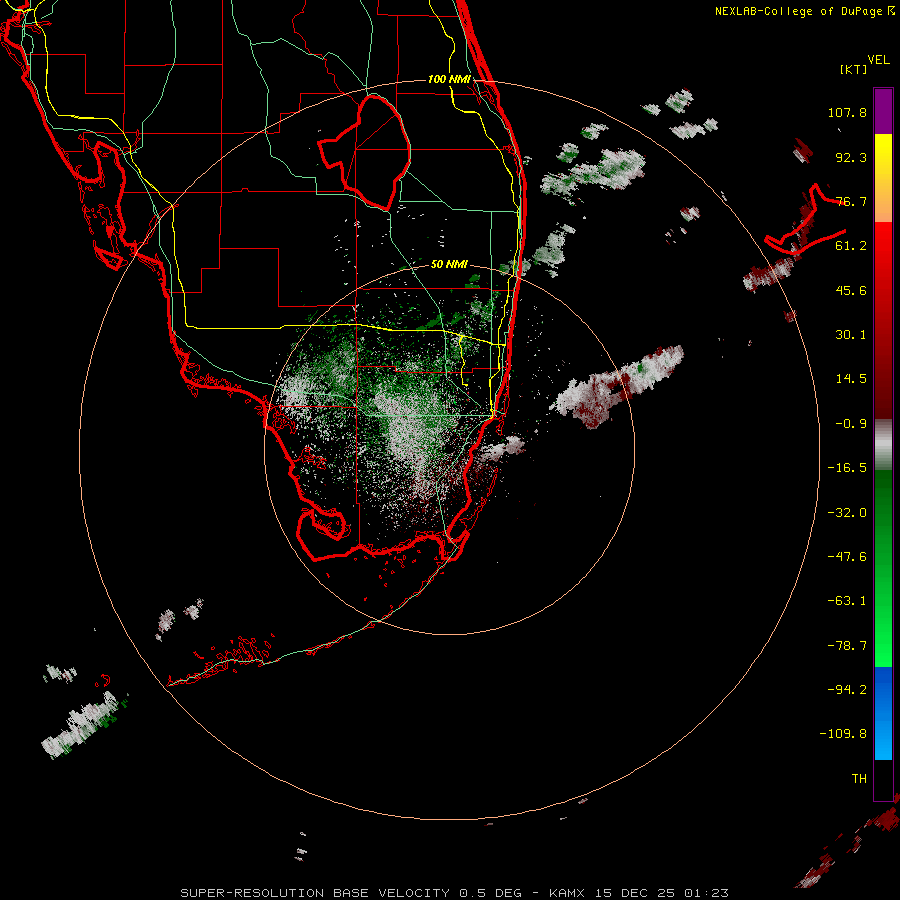Select the -94.2 velocity scale label
This screenshot has height=900, width=900.
(x=847, y=690)
